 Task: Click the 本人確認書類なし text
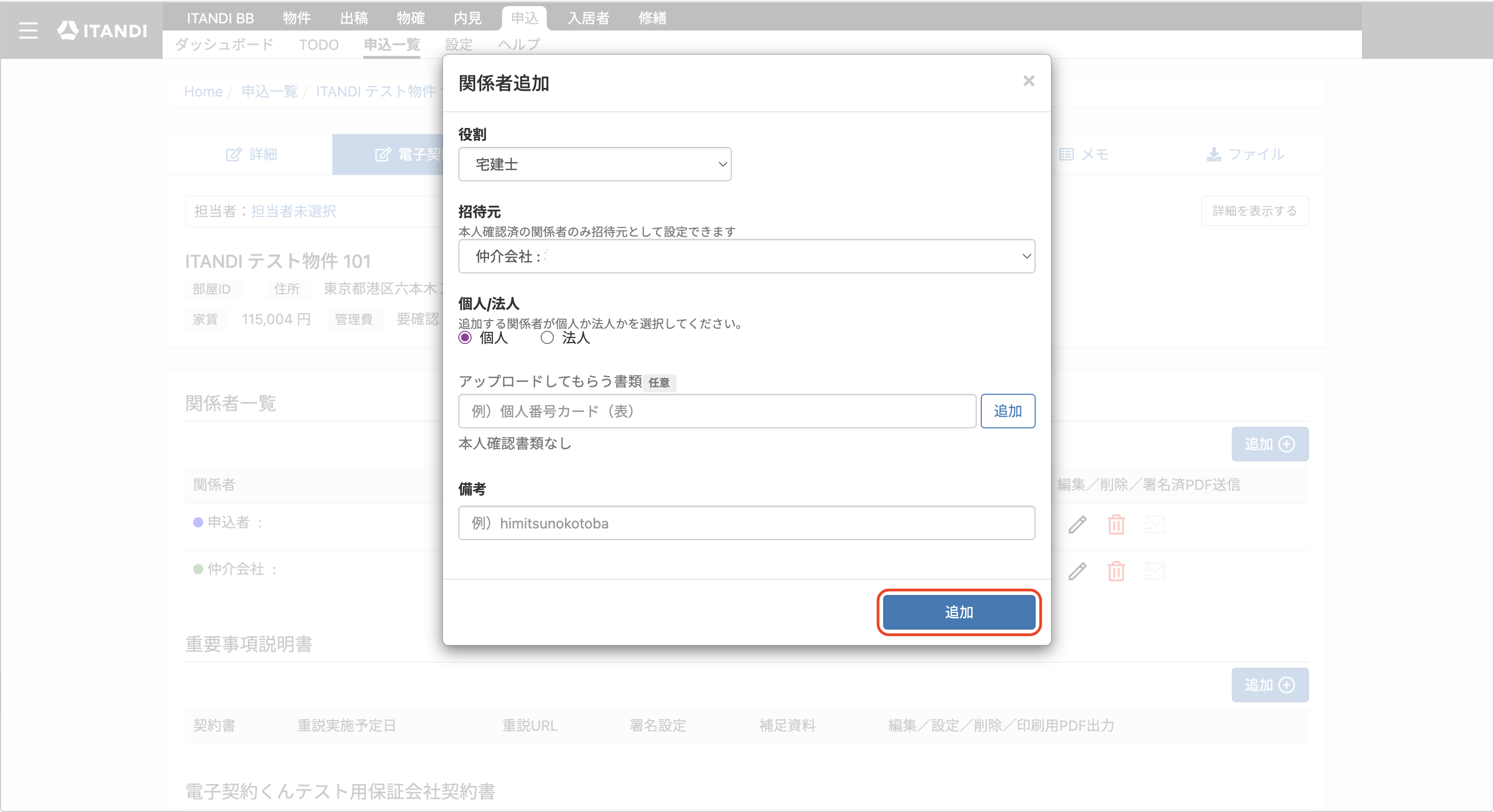[x=515, y=443]
